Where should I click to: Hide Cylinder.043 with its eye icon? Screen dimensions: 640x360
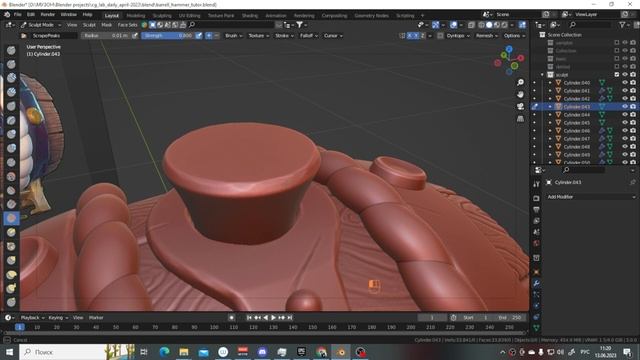624,107
